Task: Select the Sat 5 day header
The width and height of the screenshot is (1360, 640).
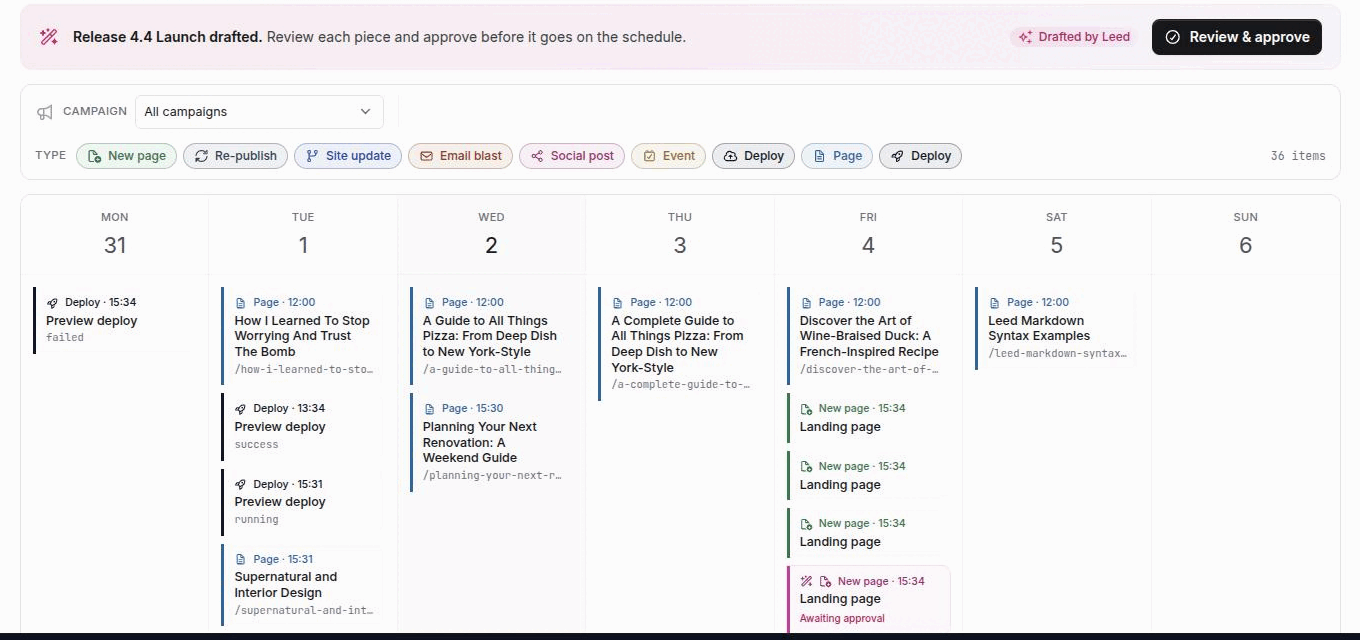Action: click(1057, 235)
